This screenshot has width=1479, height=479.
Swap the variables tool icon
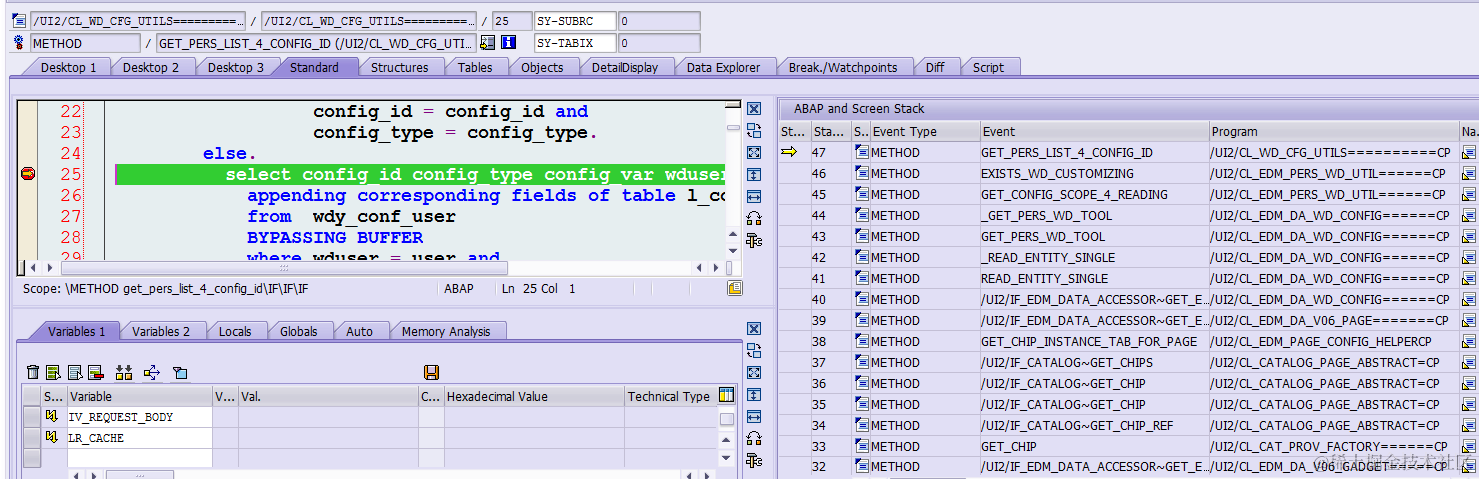tap(754, 350)
